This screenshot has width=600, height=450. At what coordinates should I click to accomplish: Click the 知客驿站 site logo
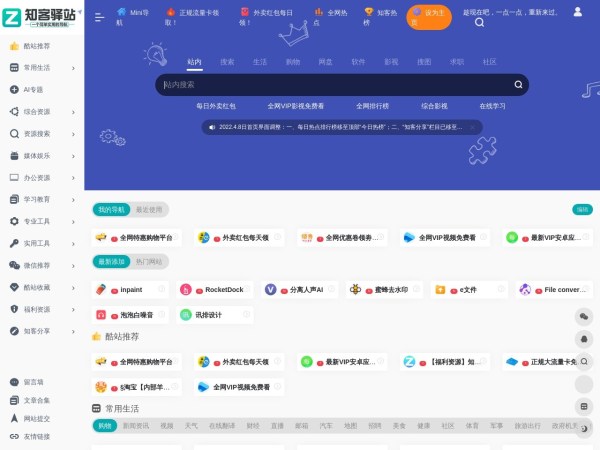tap(41, 17)
